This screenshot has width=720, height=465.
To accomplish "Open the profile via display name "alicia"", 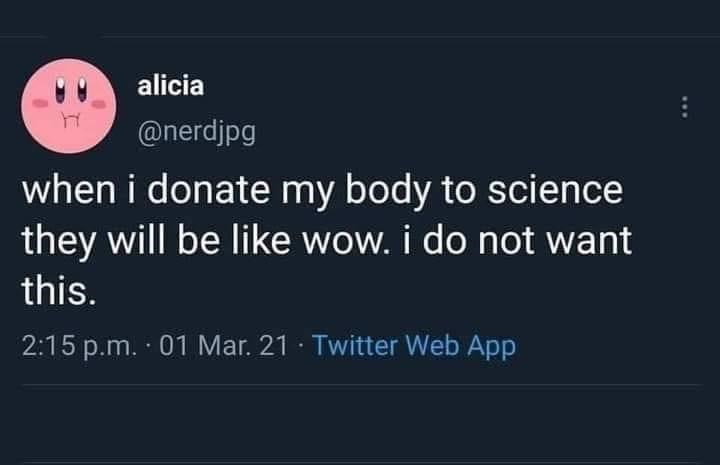I will click(170, 86).
